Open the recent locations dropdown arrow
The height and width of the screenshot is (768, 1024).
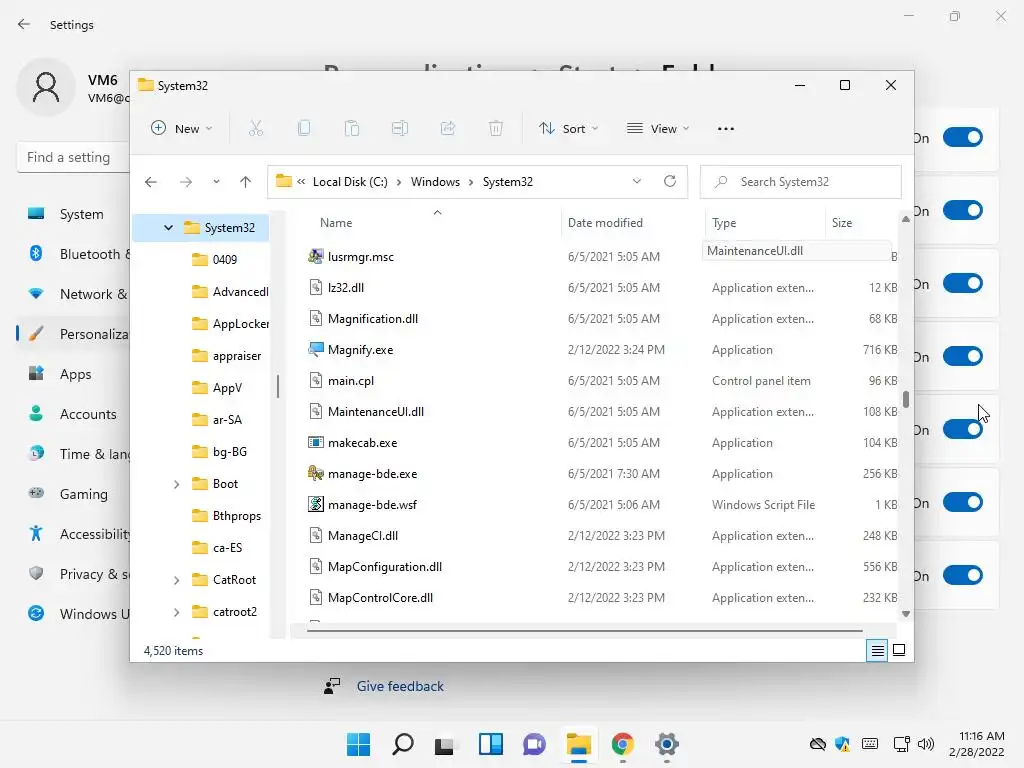[x=216, y=182]
